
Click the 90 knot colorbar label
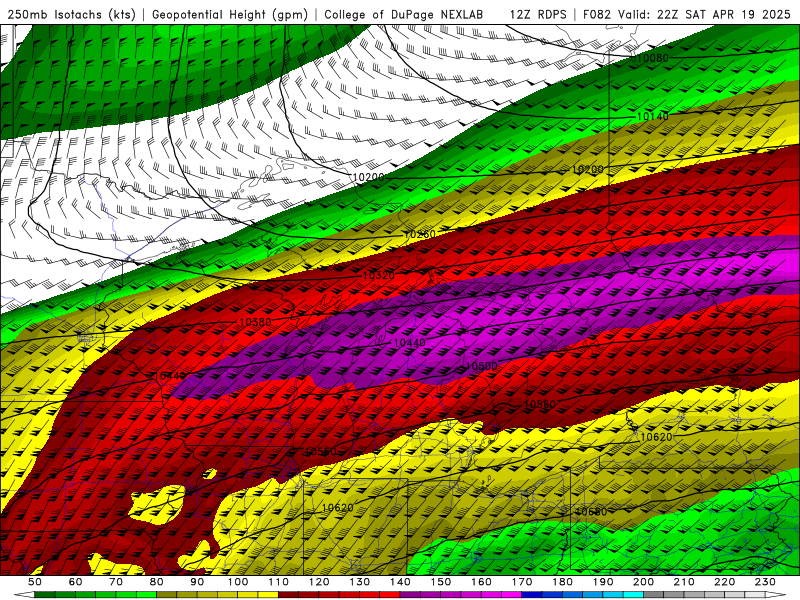point(197,582)
